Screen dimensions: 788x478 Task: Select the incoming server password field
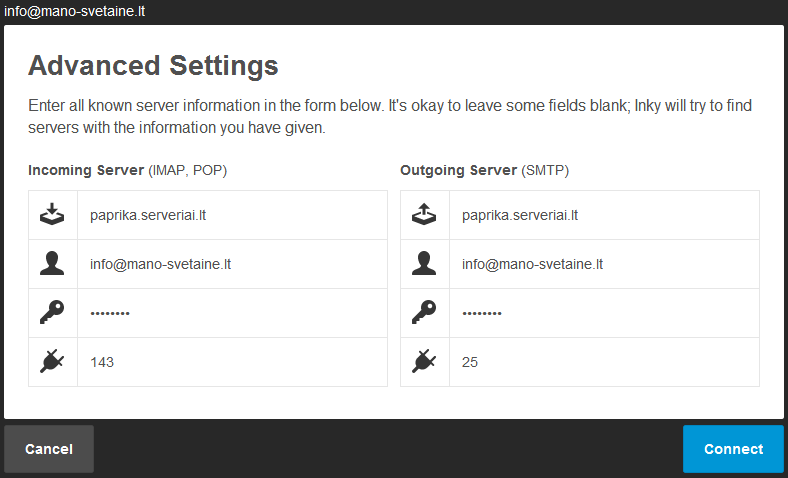tap(232, 313)
